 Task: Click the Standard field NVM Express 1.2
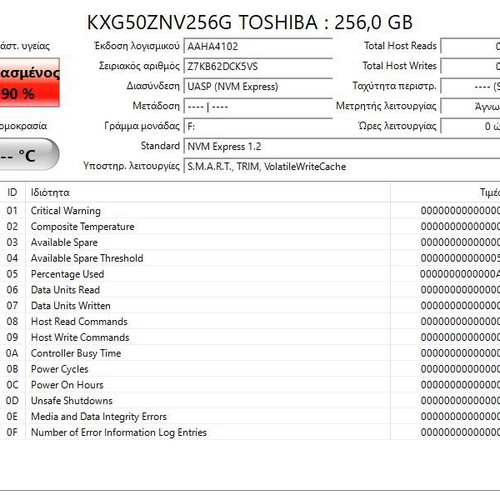click(x=342, y=146)
